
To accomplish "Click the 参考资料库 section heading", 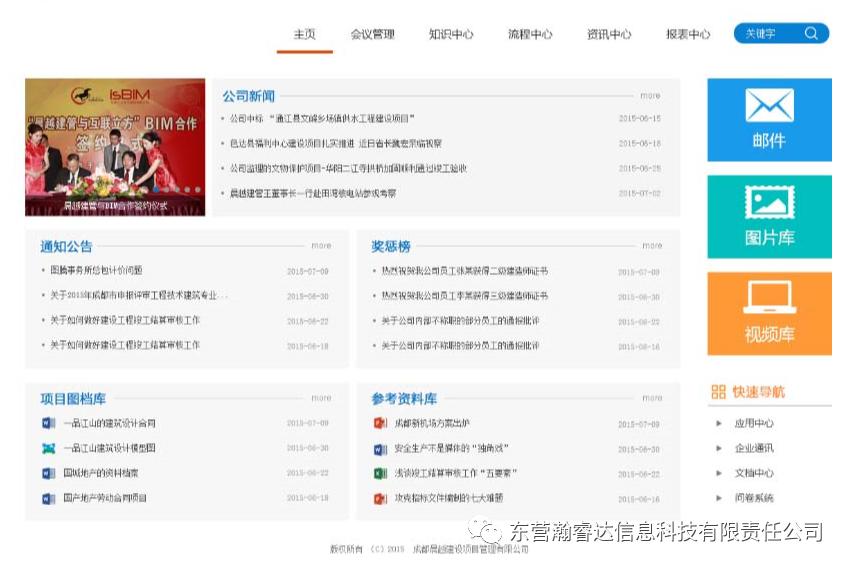I will [x=404, y=399].
